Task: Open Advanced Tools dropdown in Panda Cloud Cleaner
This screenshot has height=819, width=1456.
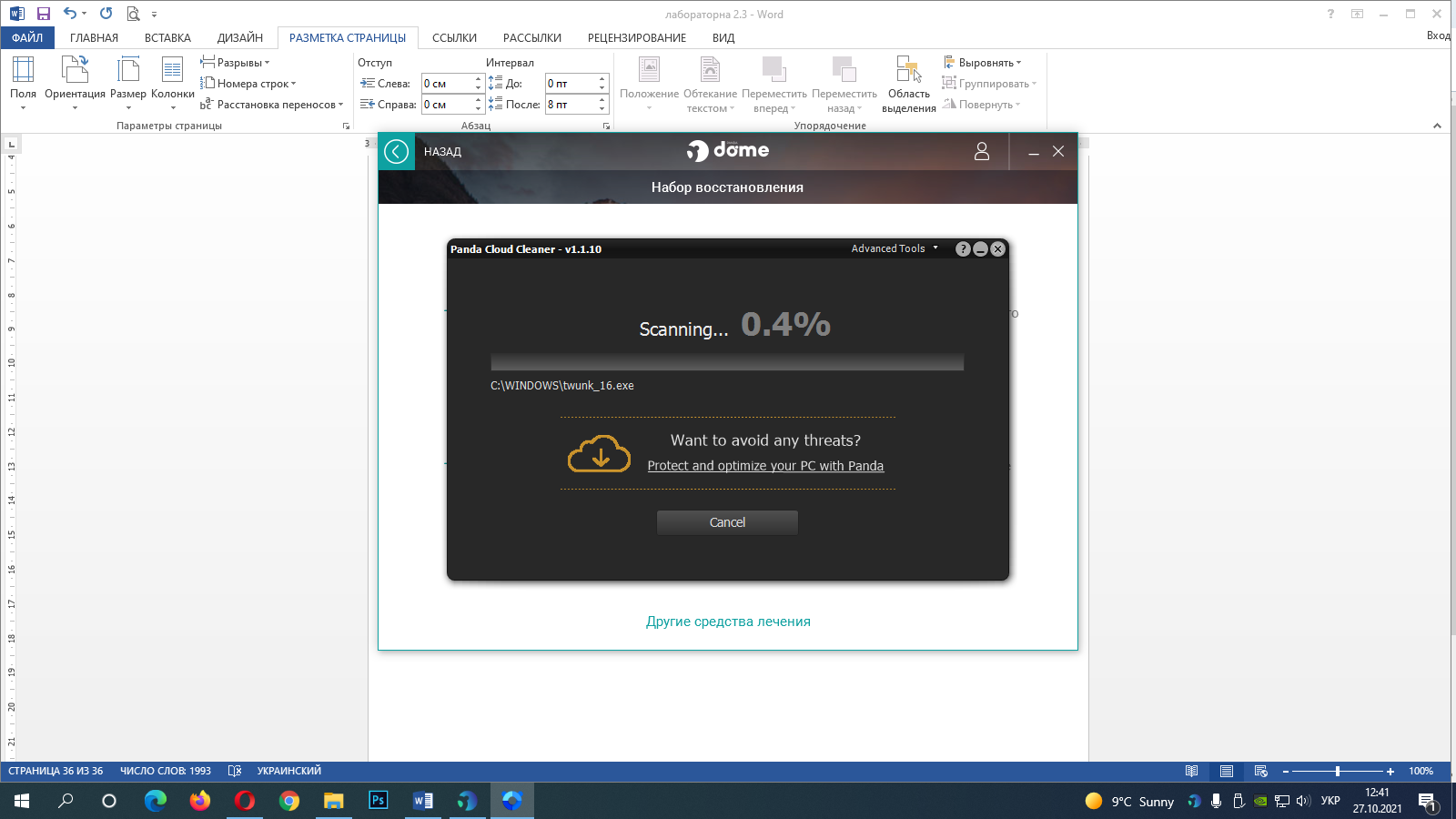Action: click(895, 248)
